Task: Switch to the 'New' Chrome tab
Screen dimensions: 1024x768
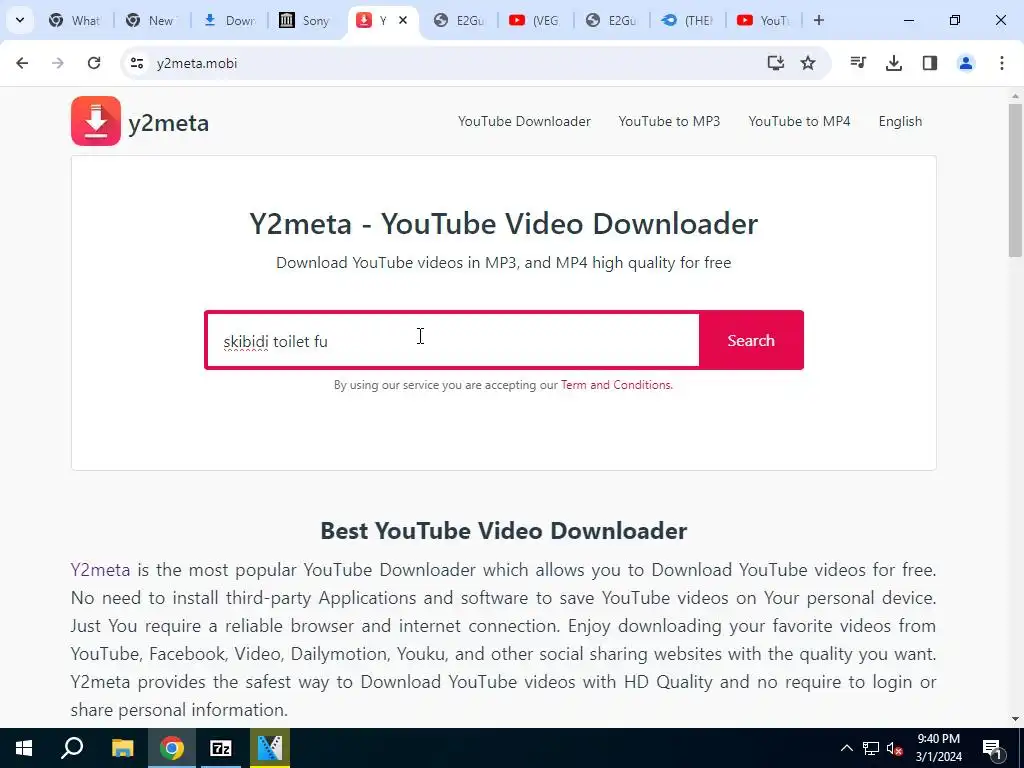Action: point(152,20)
